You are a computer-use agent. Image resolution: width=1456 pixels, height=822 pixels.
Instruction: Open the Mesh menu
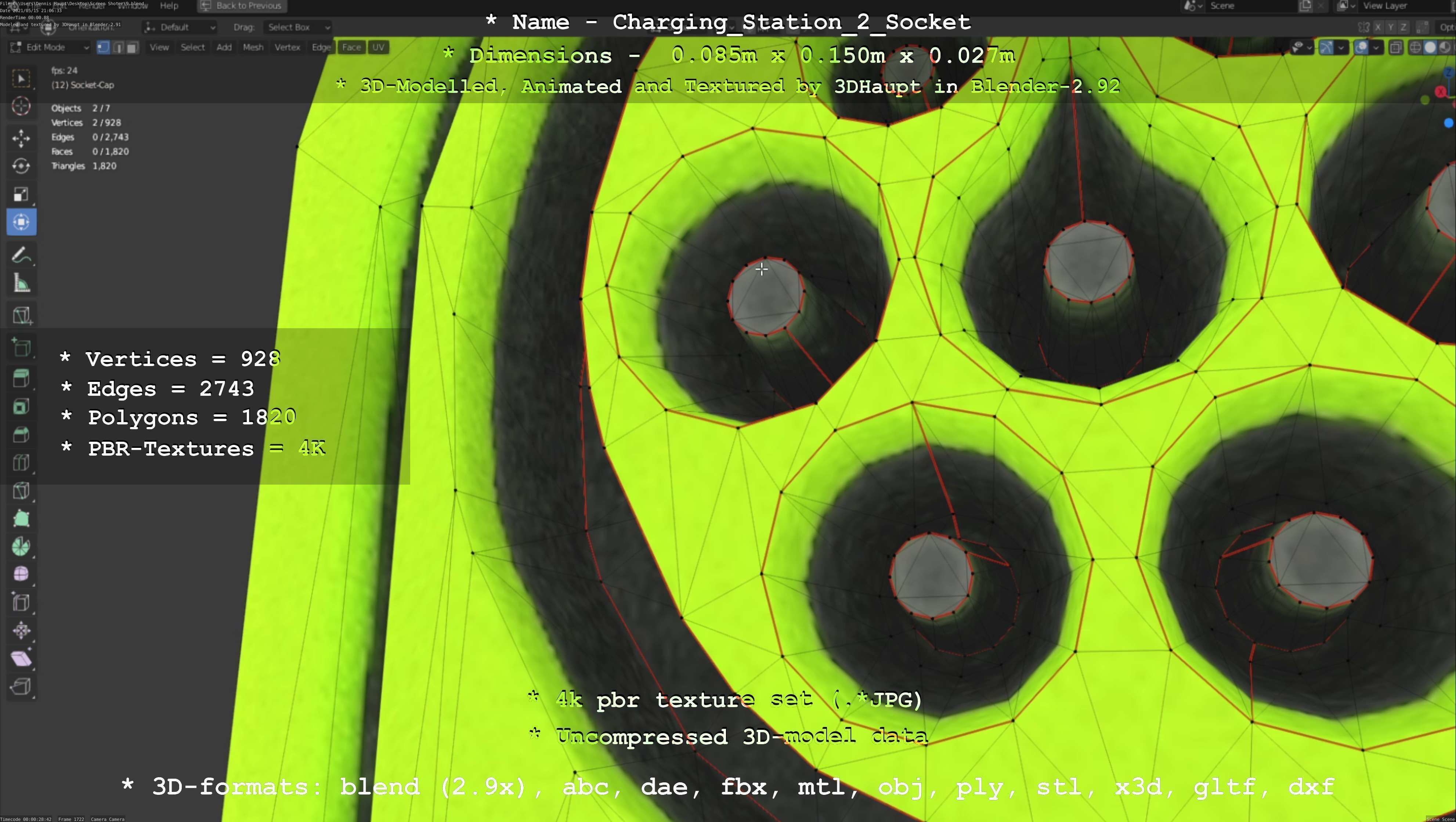point(253,47)
